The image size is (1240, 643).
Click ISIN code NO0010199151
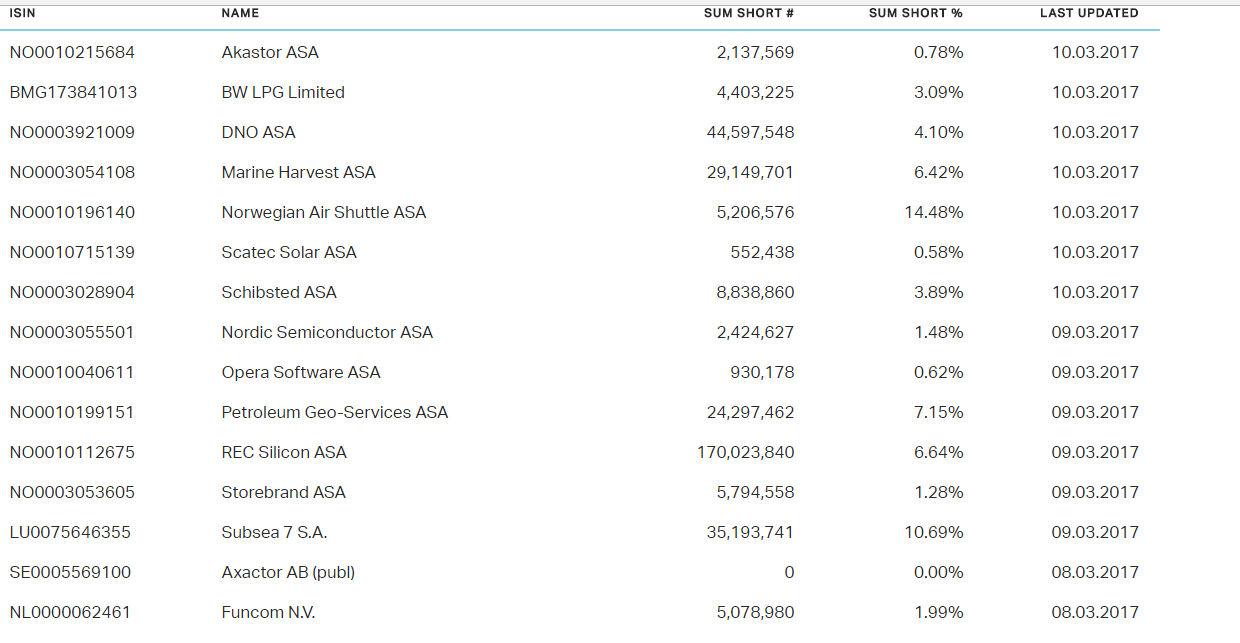[72, 412]
